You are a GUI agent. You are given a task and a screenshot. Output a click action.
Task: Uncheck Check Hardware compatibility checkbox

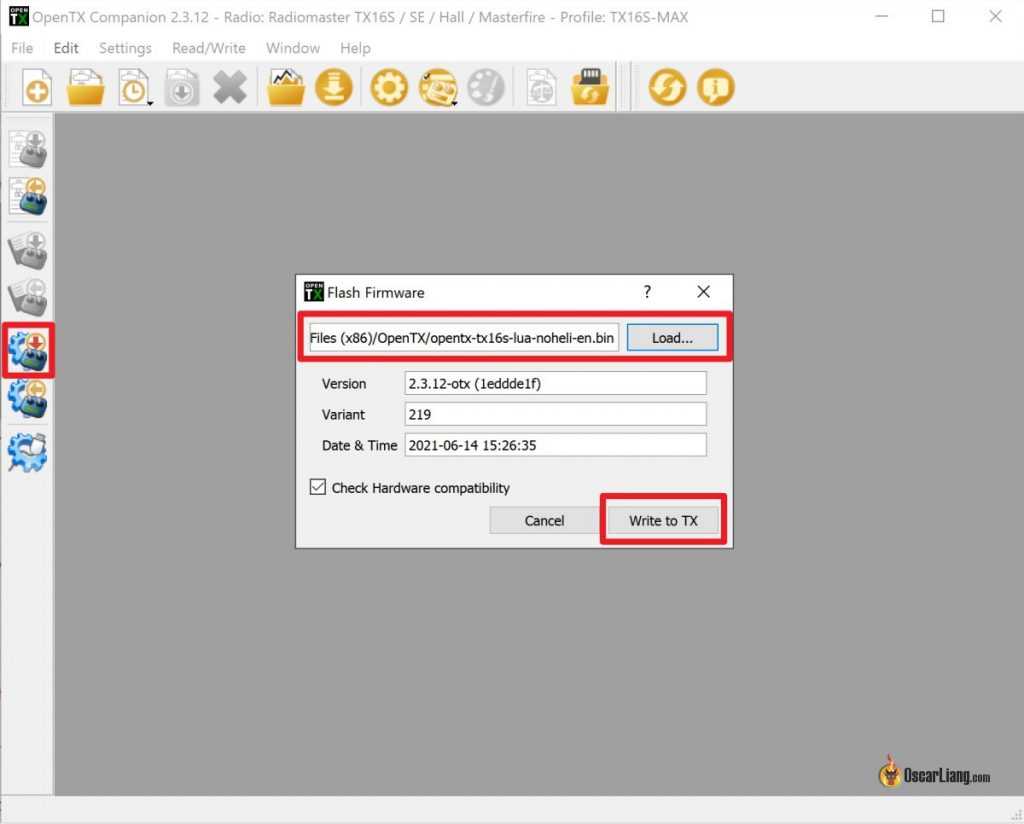click(318, 488)
